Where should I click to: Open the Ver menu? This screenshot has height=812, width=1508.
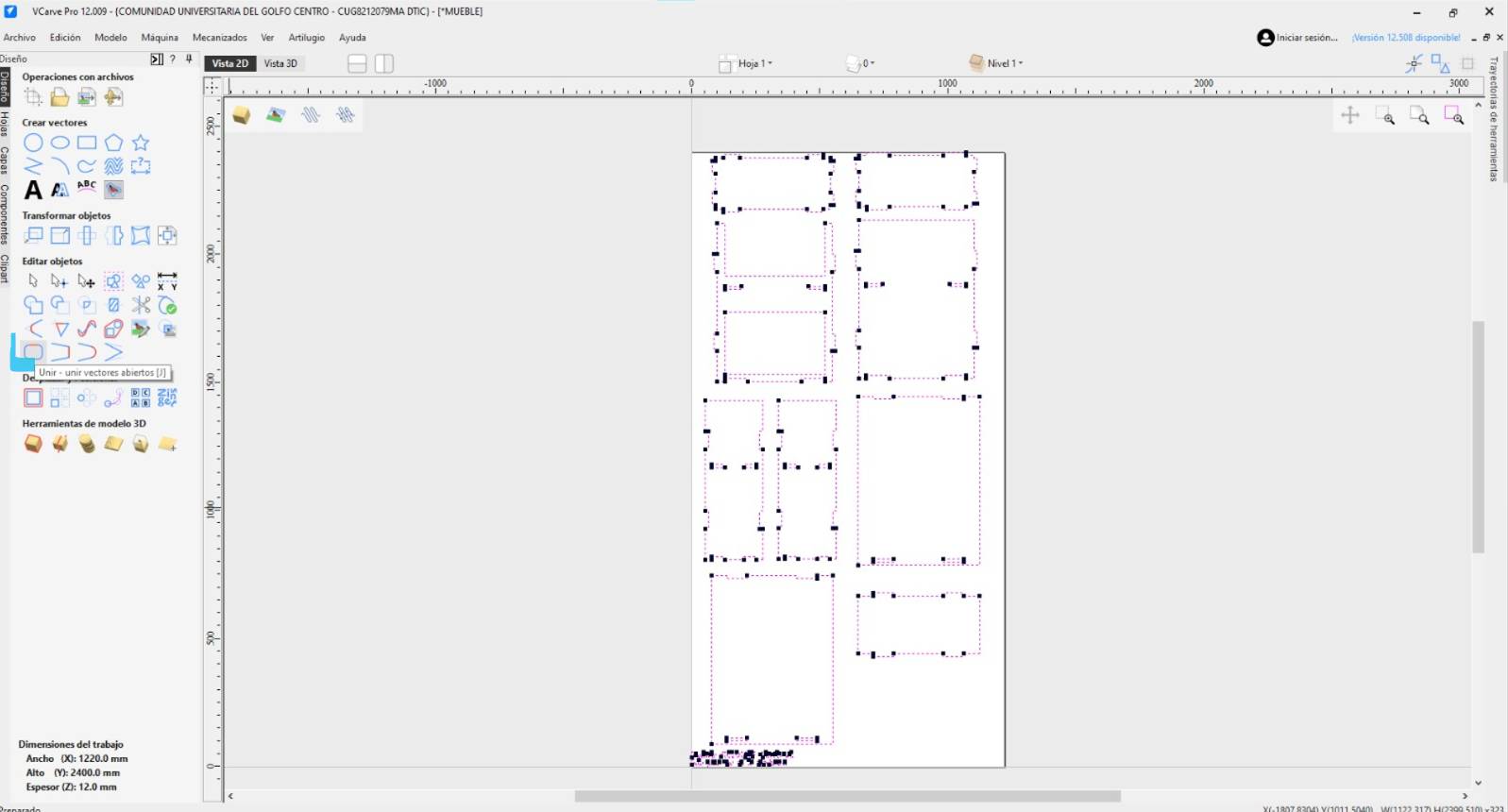267,38
